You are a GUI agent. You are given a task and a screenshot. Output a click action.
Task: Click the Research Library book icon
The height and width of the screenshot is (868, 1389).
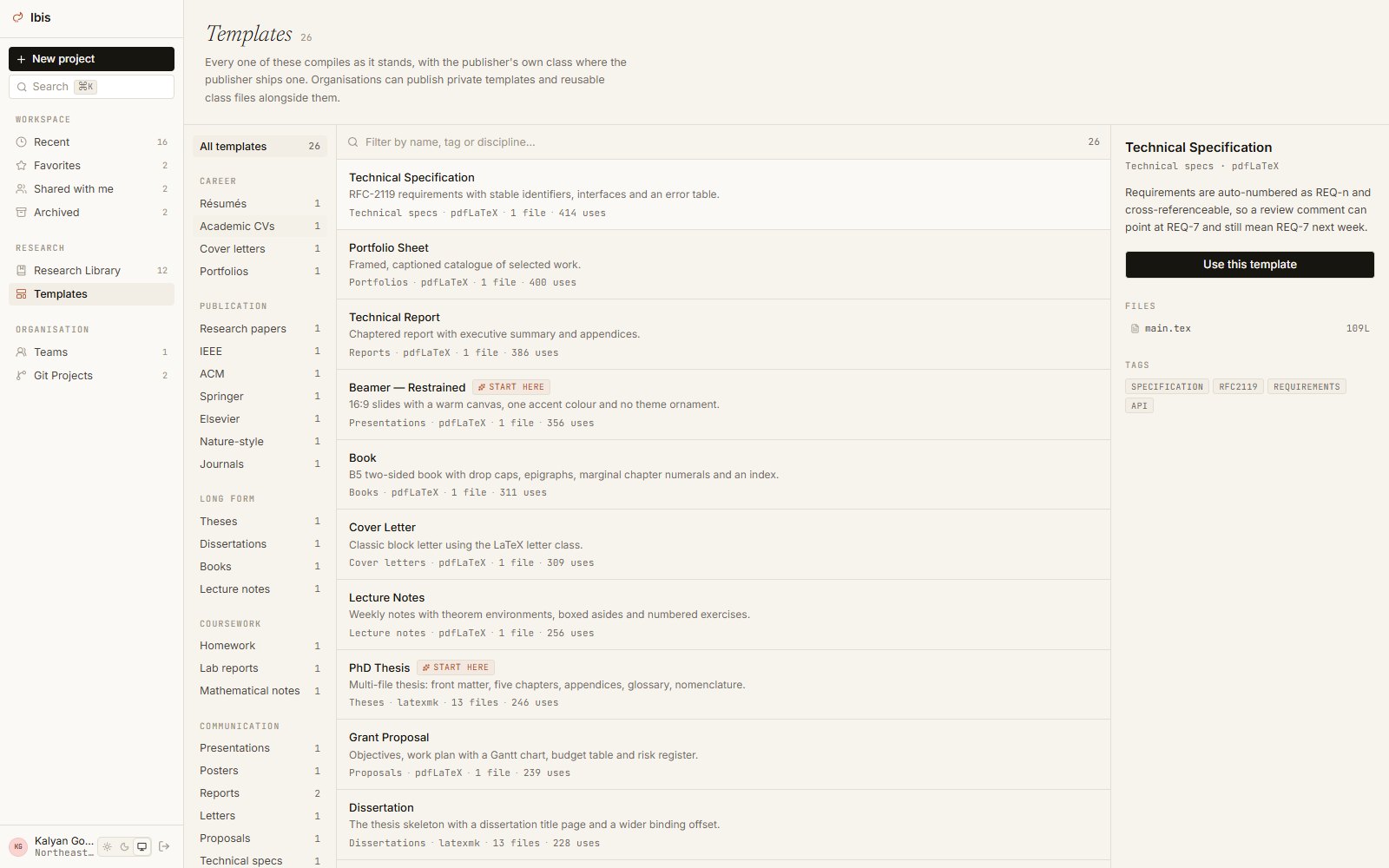pos(22,271)
